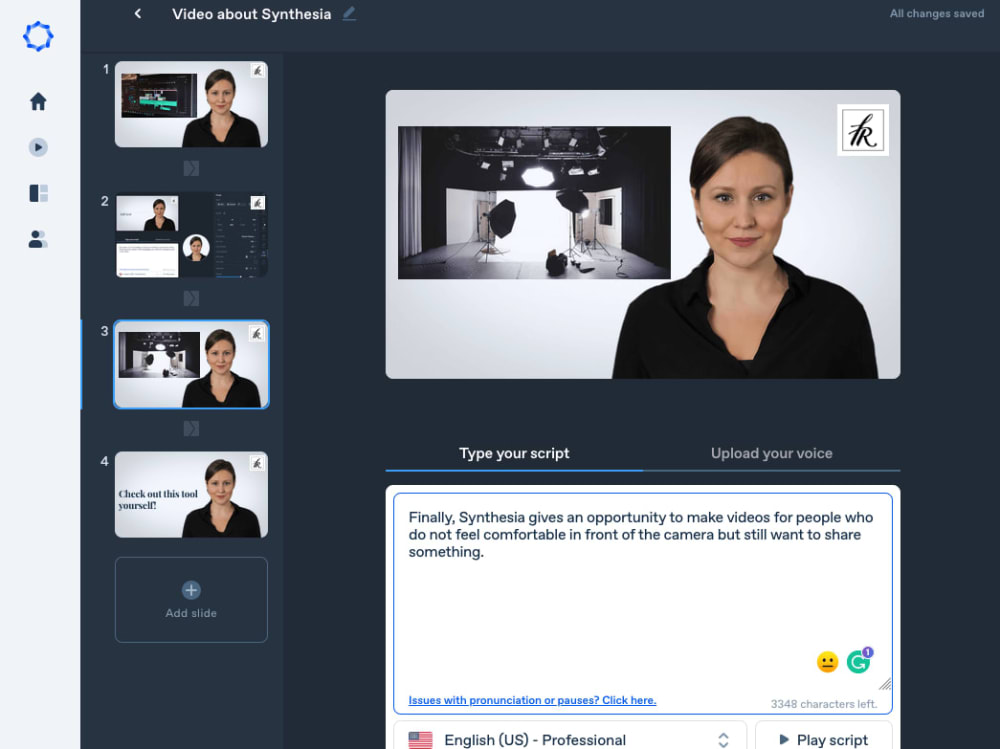Switch to Type your script tab
The height and width of the screenshot is (749, 1000).
514,454
